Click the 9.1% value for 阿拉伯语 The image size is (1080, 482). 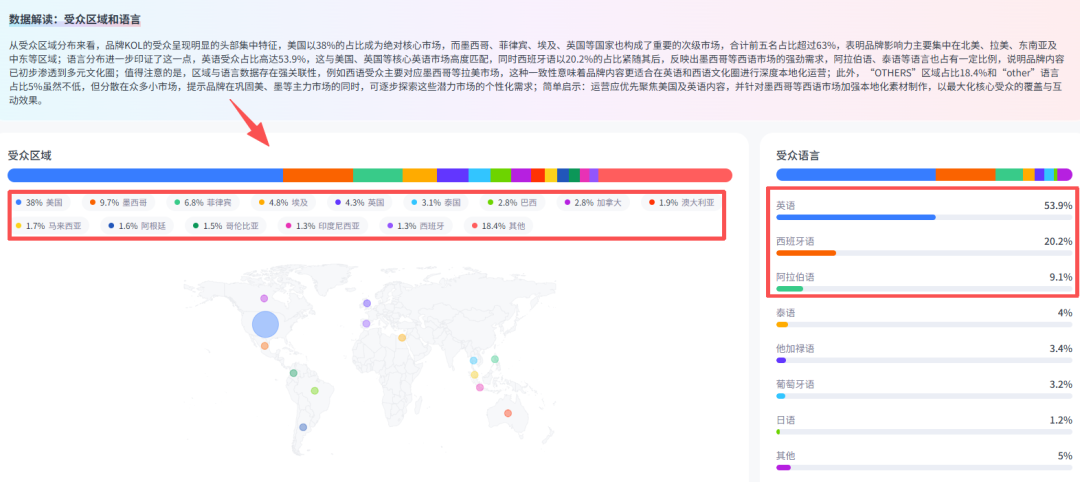coord(1061,277)
